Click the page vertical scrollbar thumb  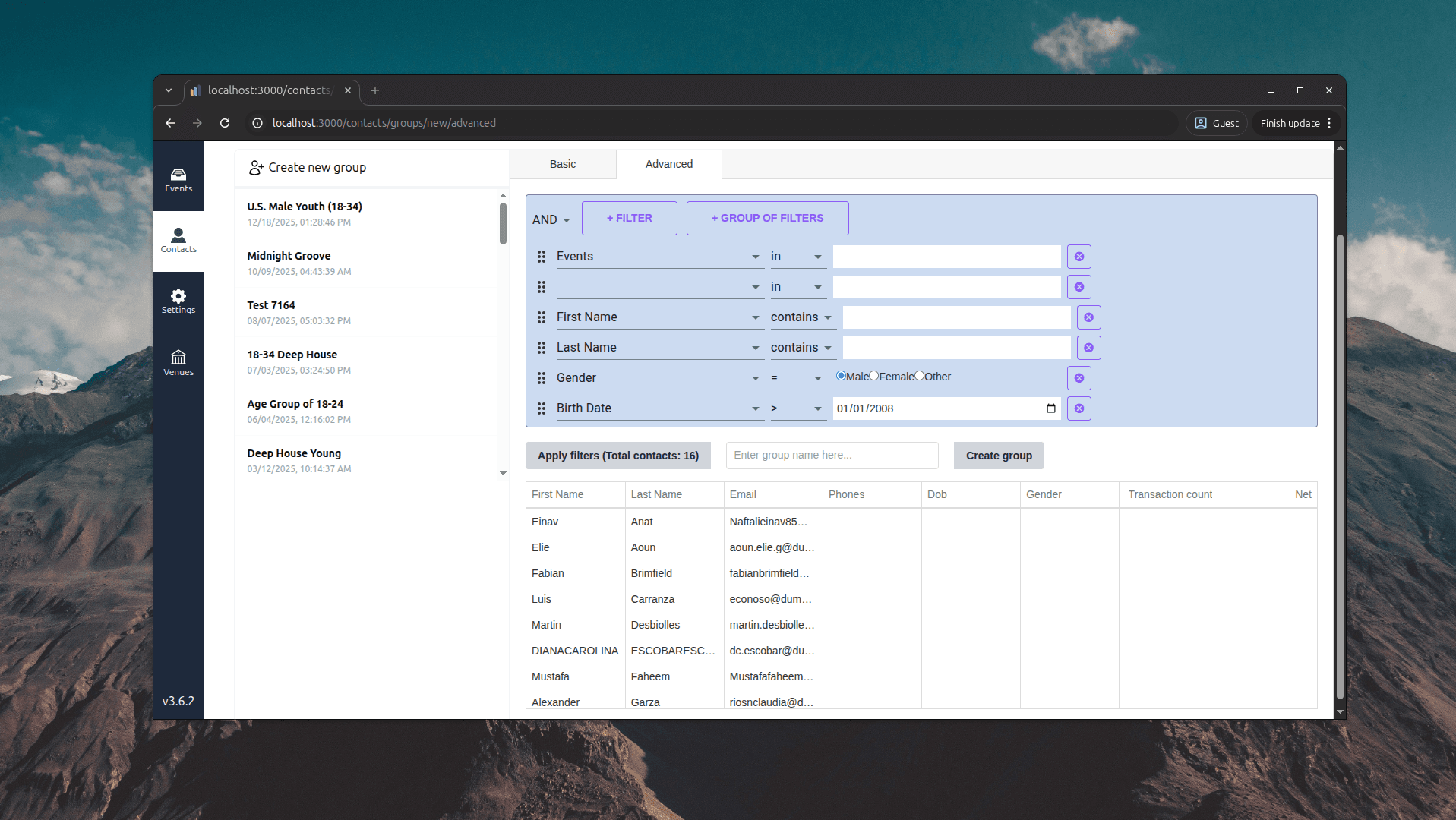[x=1340, y=466]
